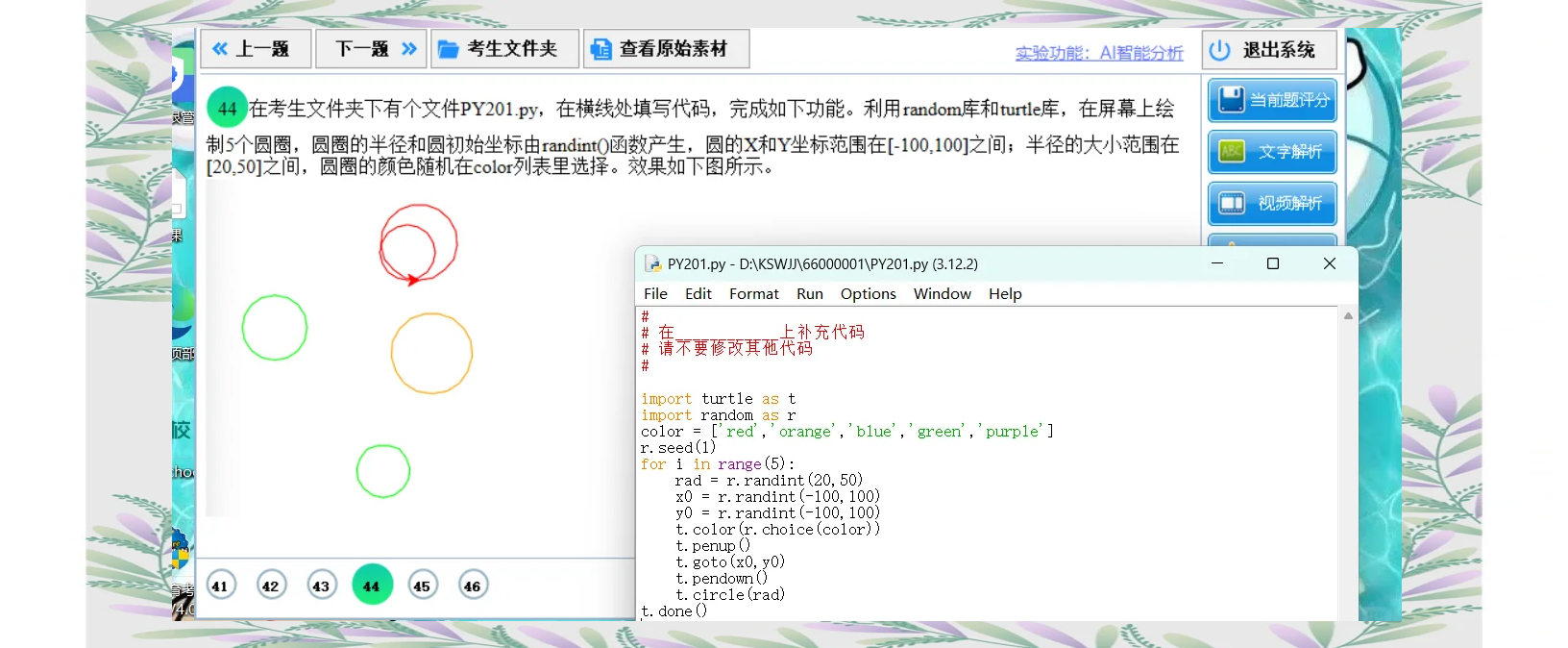Select question number 45
Image resolution: width=1568 pixels, height=648 pixels.
tap(422, 586)
